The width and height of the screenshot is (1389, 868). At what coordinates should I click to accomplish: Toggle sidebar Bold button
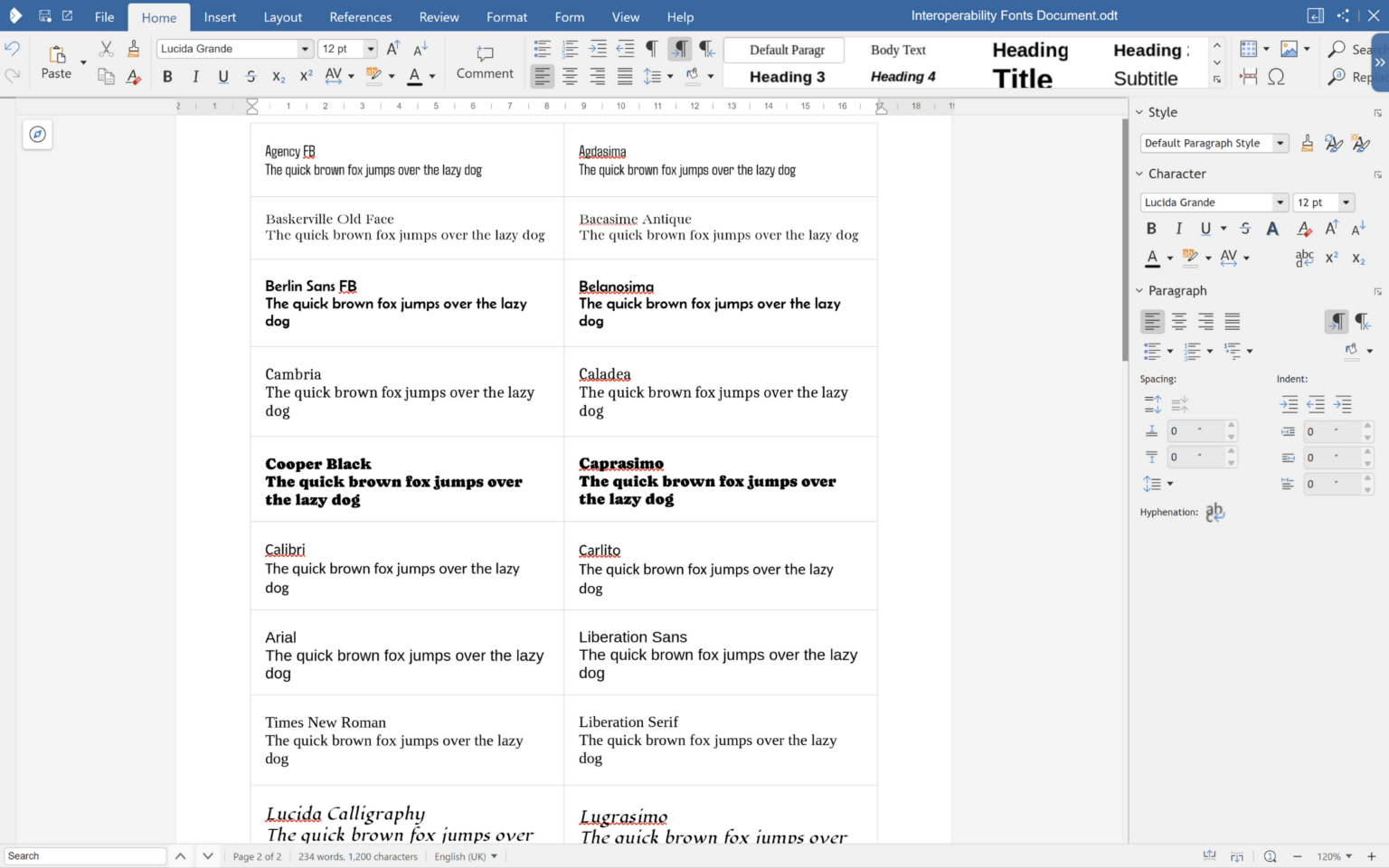(1151, 229)
